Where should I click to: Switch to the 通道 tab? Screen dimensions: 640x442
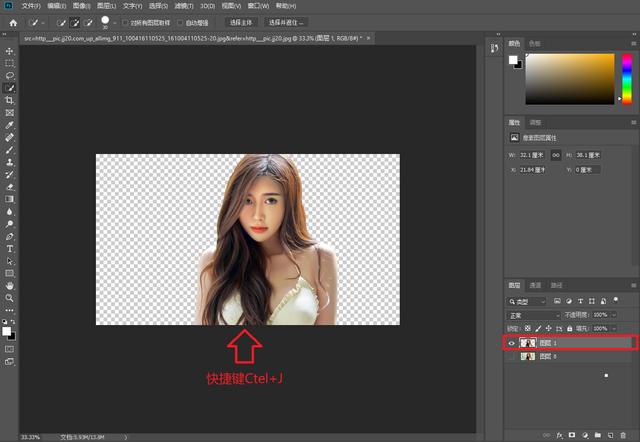tap(535, 285)
